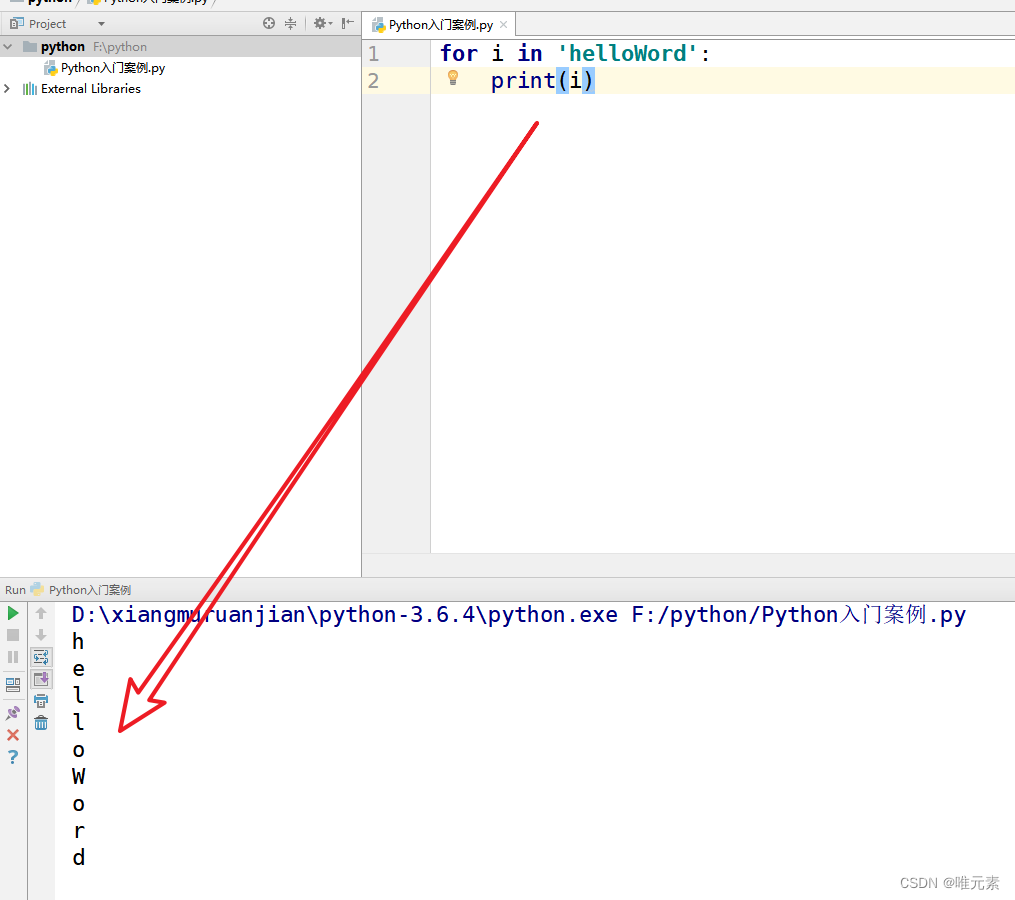Click the Run panel label
1015x900 pixels.
coord(15,590)
